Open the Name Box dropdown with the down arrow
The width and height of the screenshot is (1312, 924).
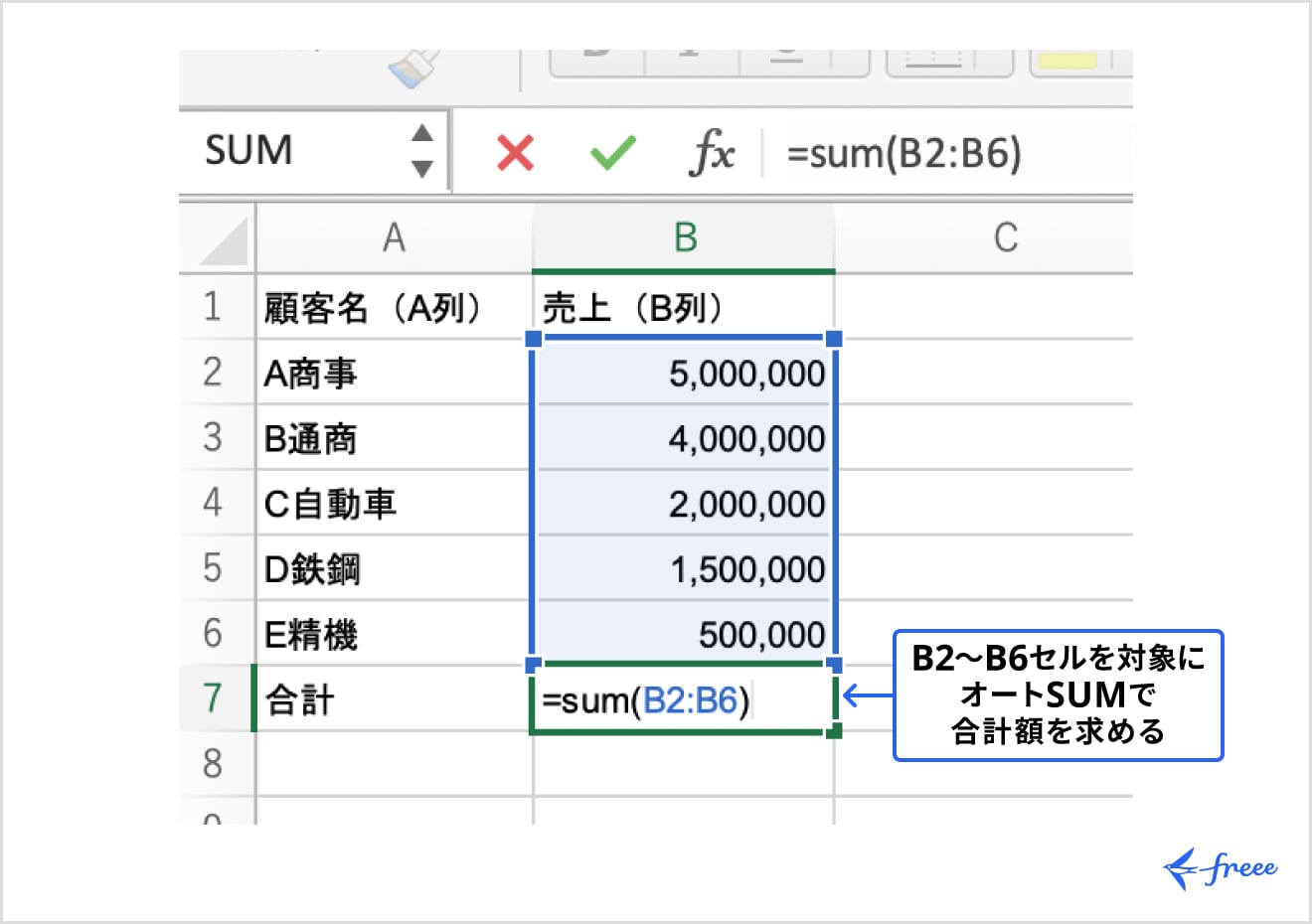[x=421, y=167]
